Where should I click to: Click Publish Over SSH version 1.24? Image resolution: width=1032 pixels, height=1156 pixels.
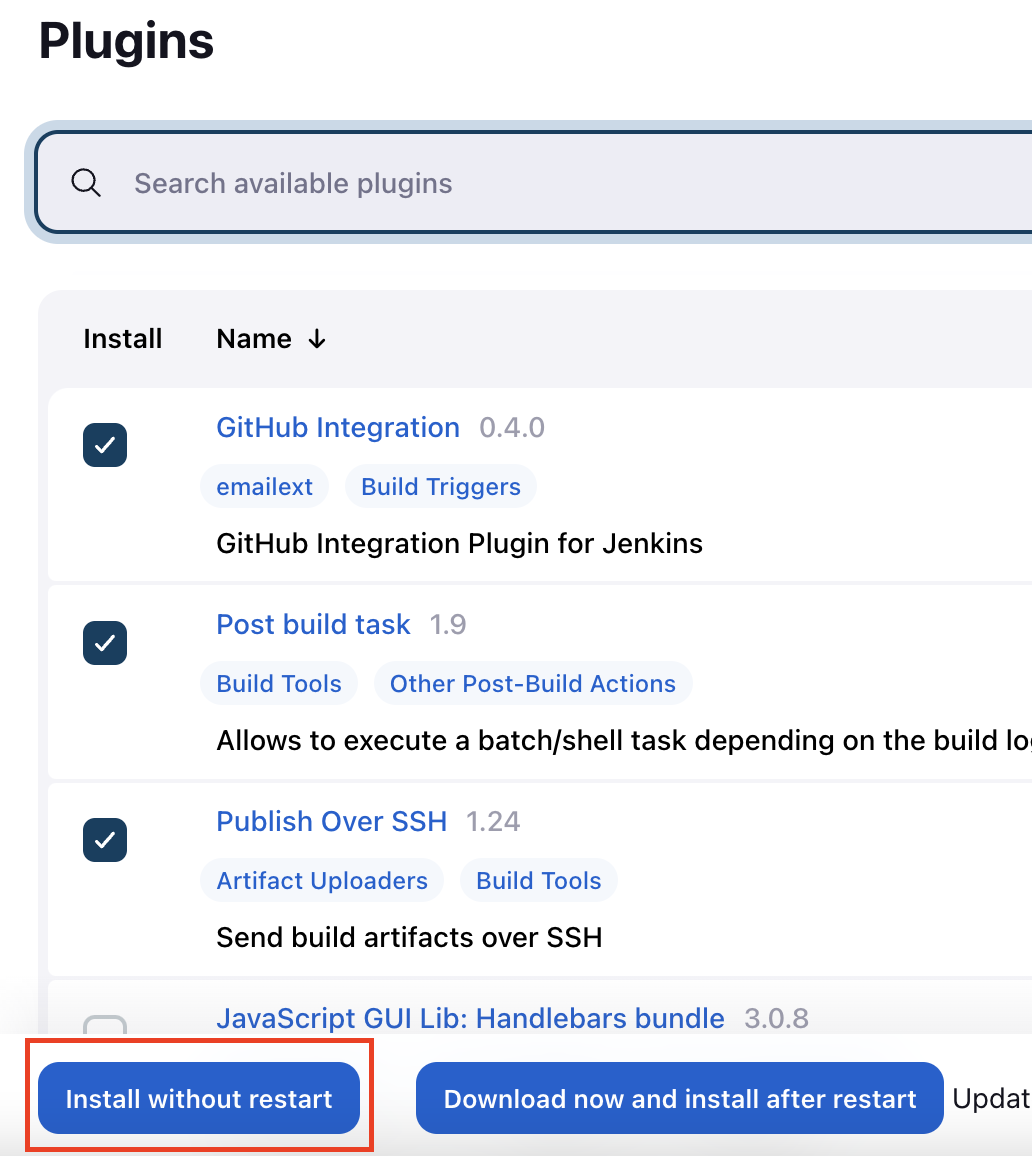coord(493,821)
